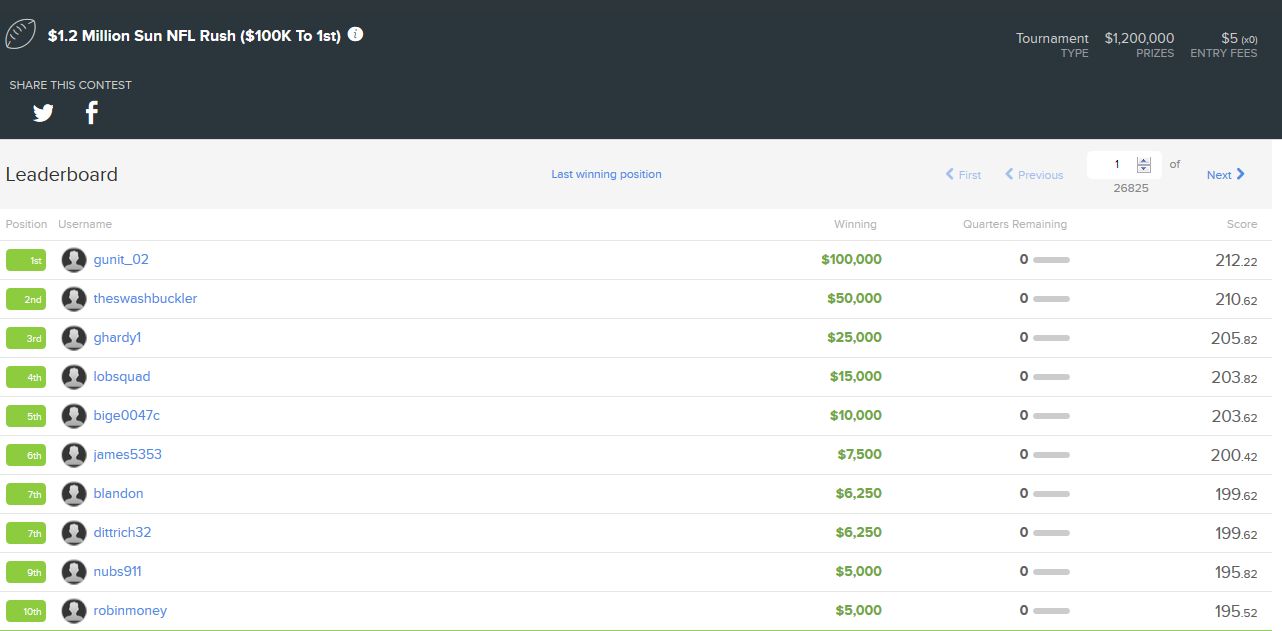
Task: Increase page number with up stepper arrow
Action: [1144, 160]
